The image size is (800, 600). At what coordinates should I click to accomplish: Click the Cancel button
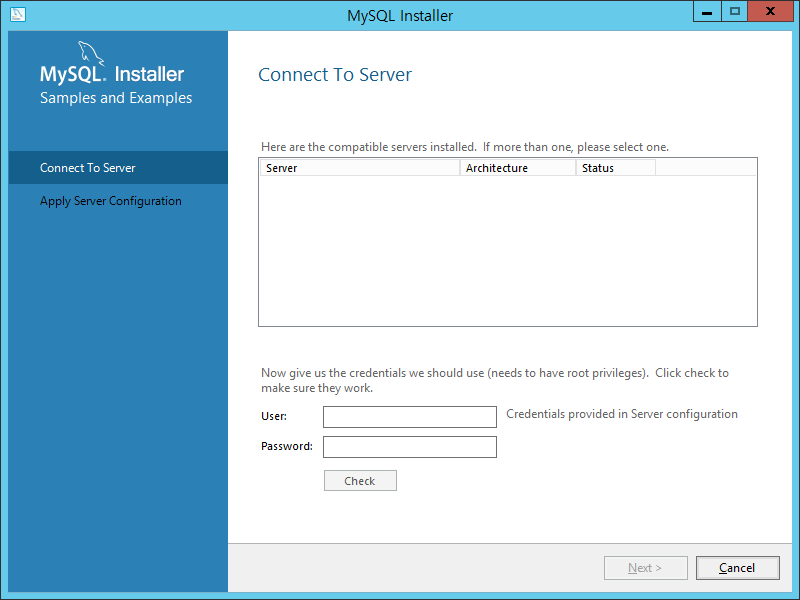737,568
